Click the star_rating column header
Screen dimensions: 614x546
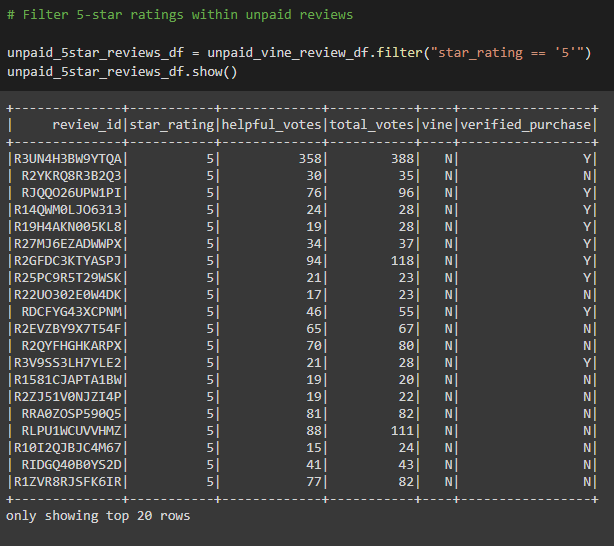point(172,125)
